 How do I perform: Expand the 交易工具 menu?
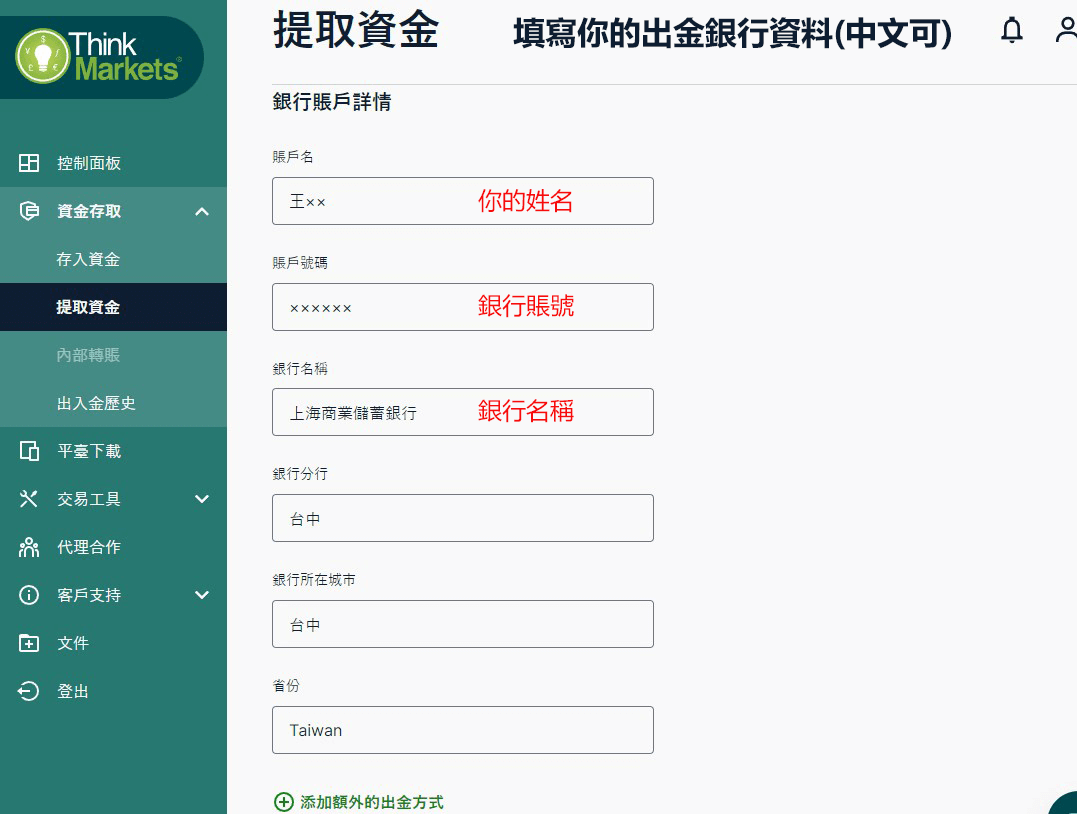(x=201, y=499)
